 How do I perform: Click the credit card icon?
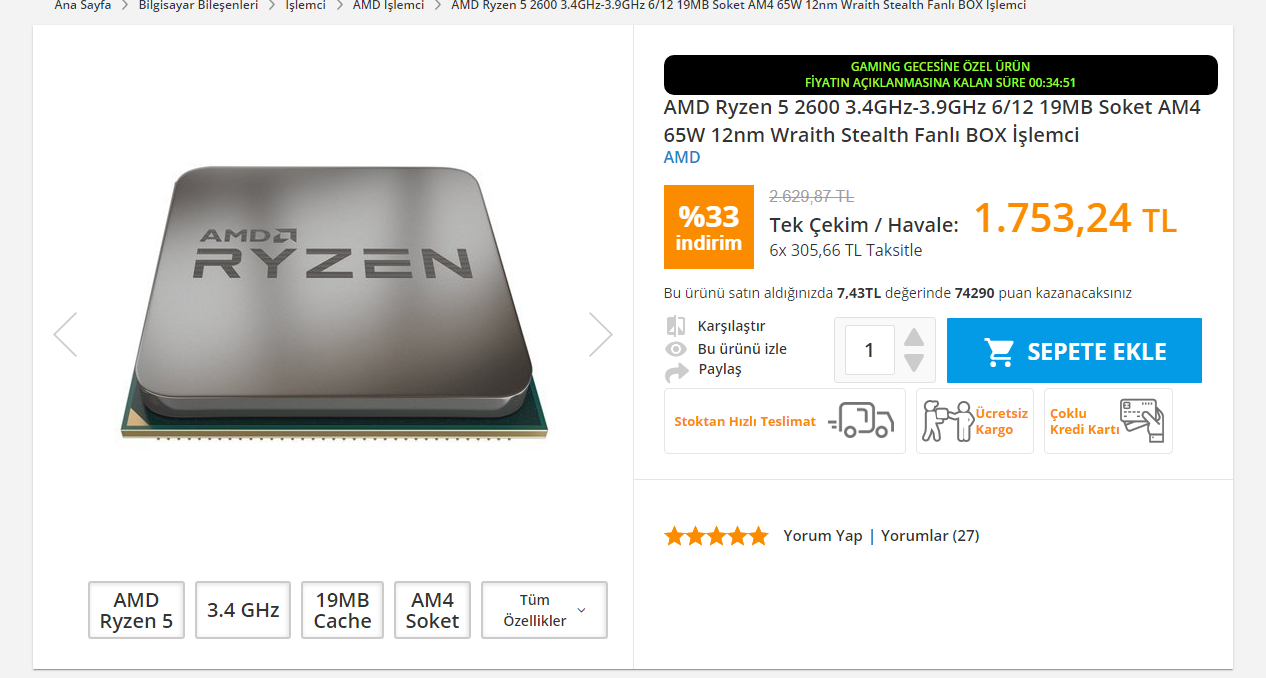1142,421
